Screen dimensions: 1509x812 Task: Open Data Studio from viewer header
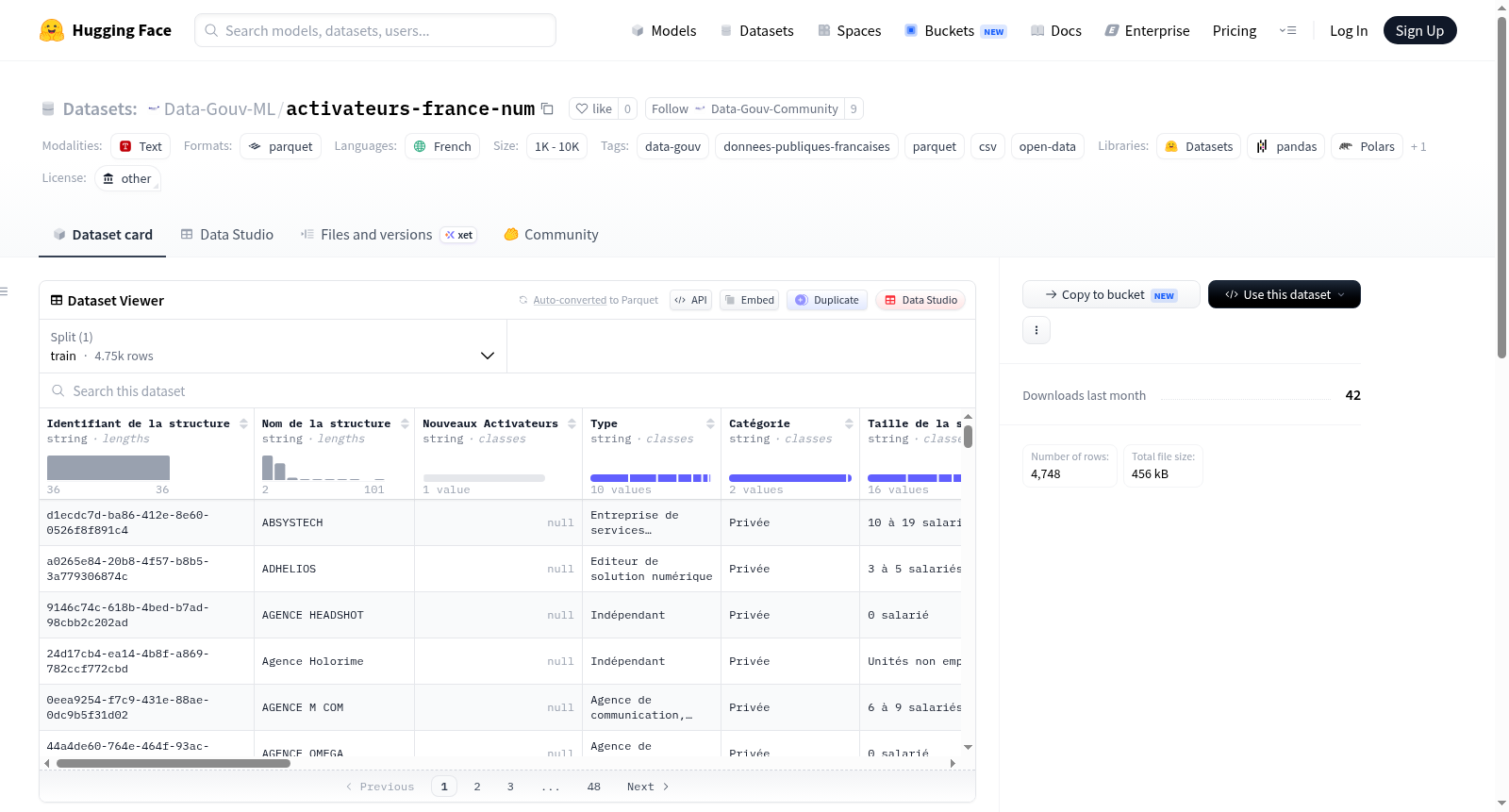pos(920,300)
